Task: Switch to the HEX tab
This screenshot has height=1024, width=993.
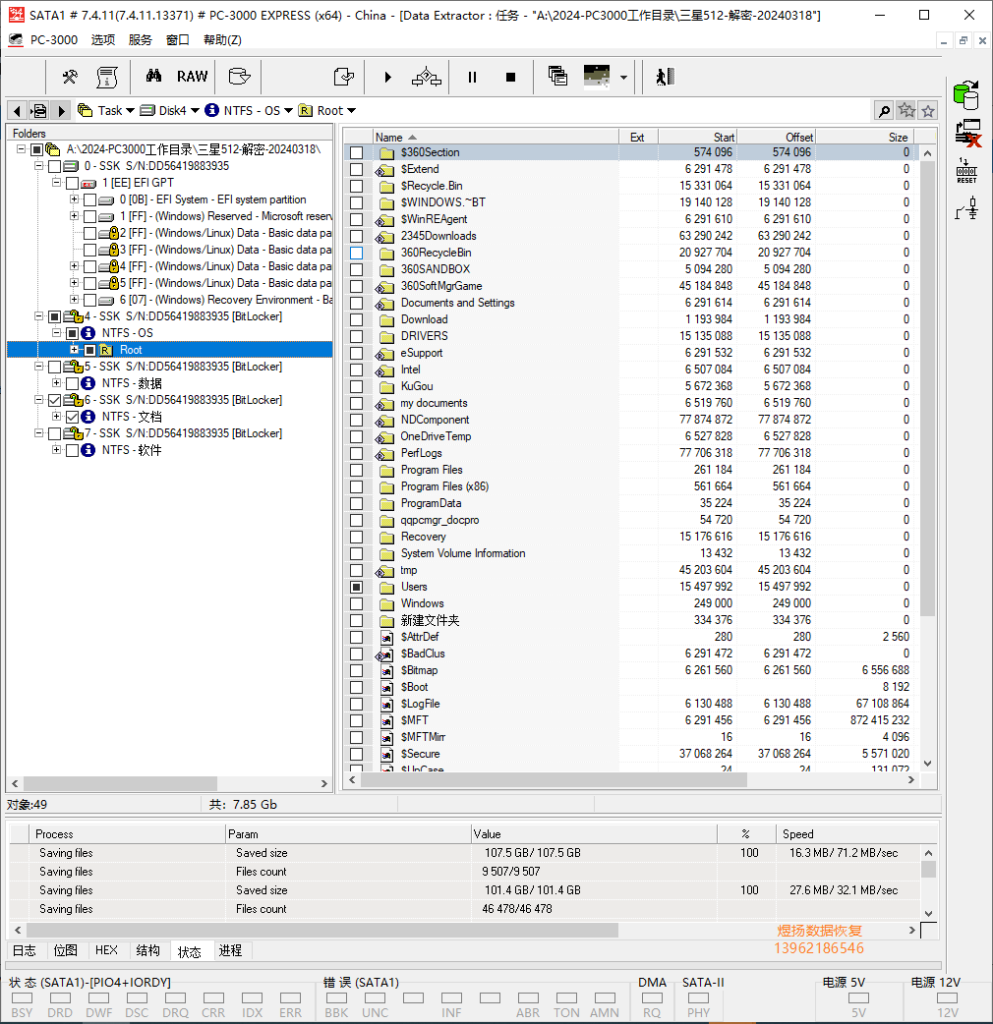Action: tap(106, 950)
